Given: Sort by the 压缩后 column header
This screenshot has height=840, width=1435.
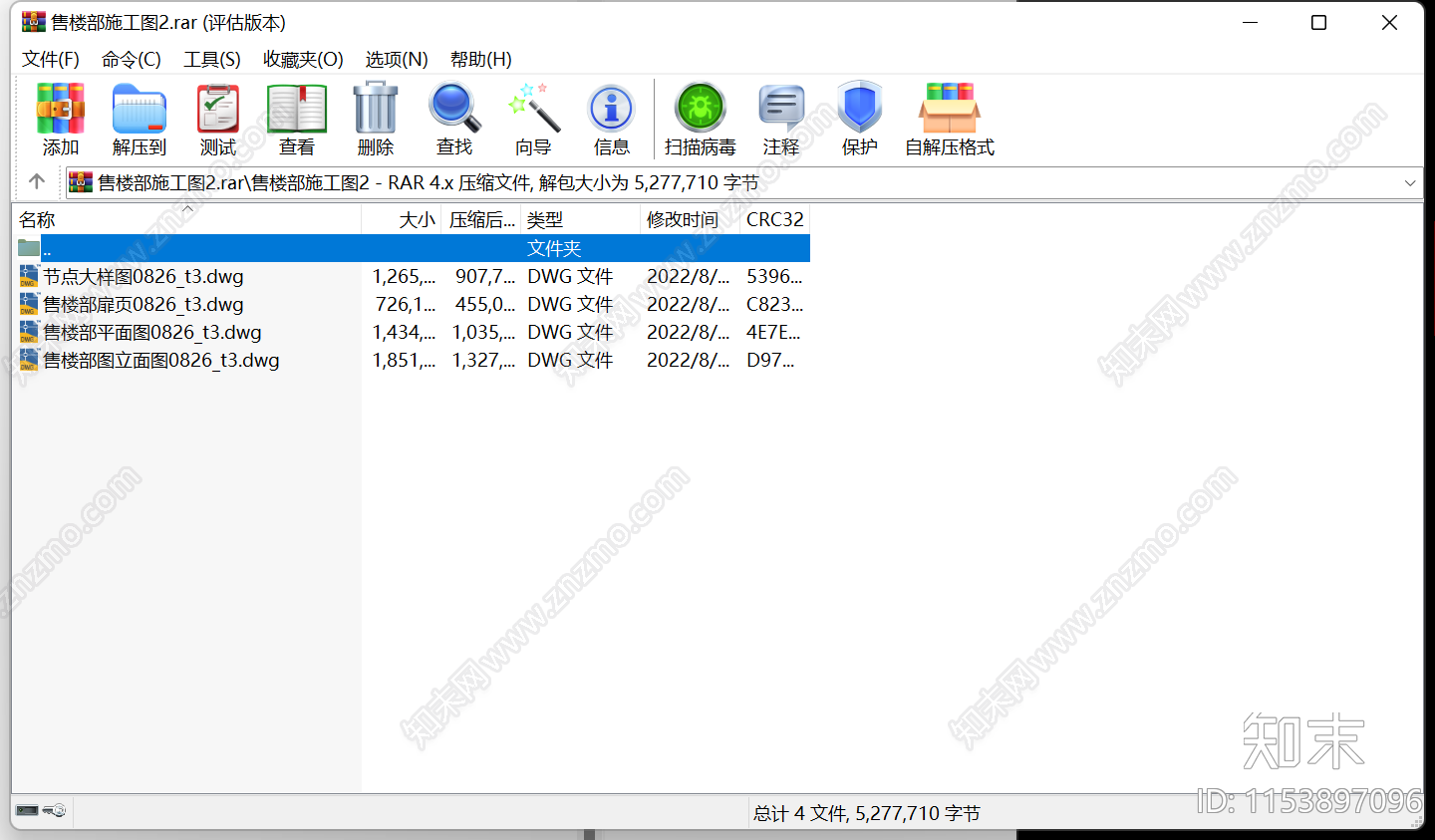Looking at the screenshot, I should 481,219.
